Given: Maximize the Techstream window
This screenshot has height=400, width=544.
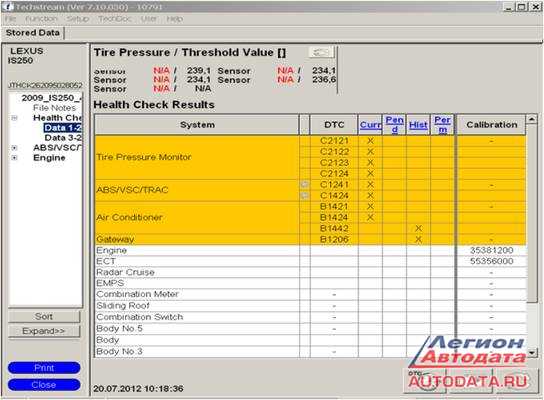Looking at the screenshot, I should 521,7.
